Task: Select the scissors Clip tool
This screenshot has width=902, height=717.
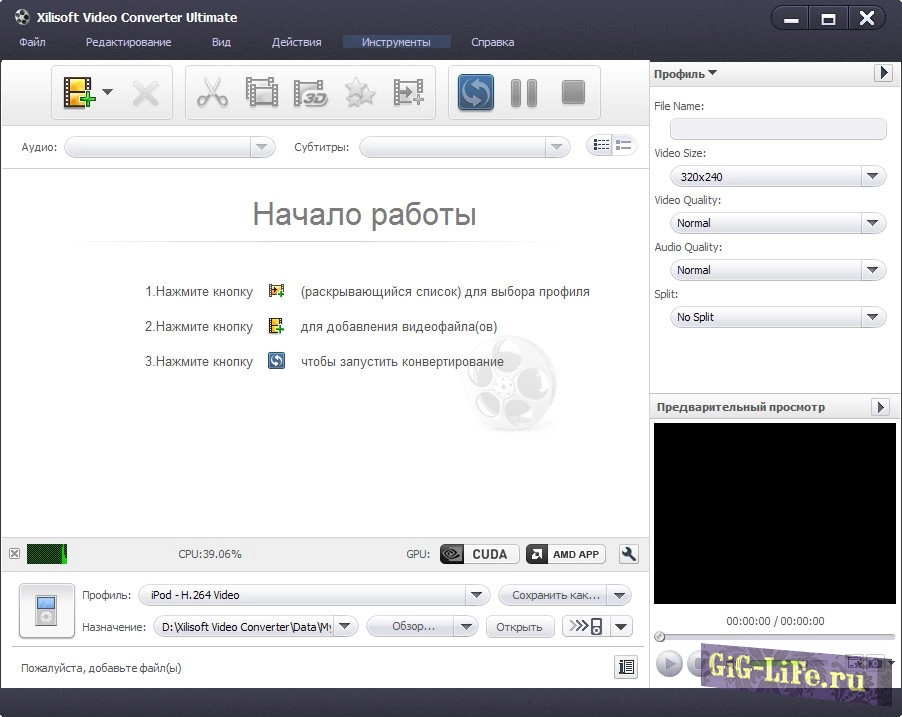Action: click(x=212, y=93)
